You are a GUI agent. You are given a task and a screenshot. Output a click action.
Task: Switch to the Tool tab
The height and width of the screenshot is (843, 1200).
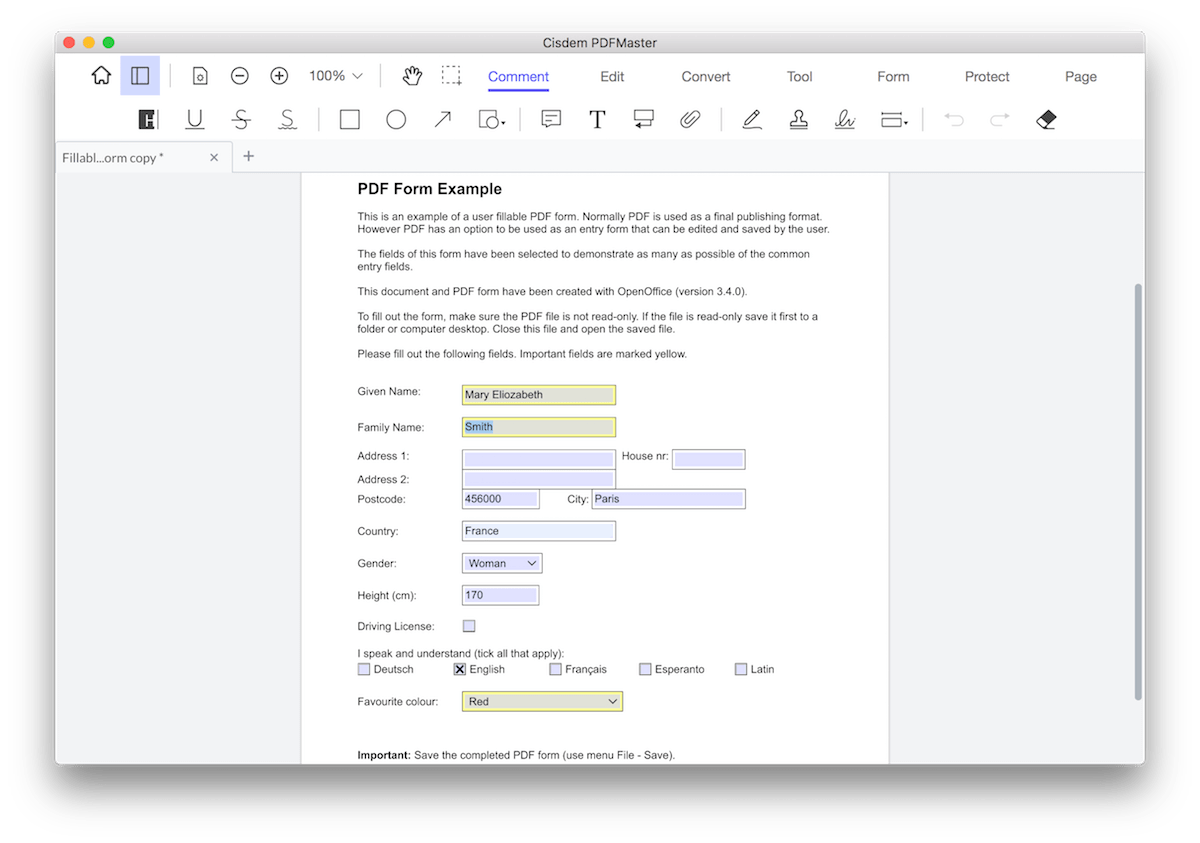(x=799, y=77)
